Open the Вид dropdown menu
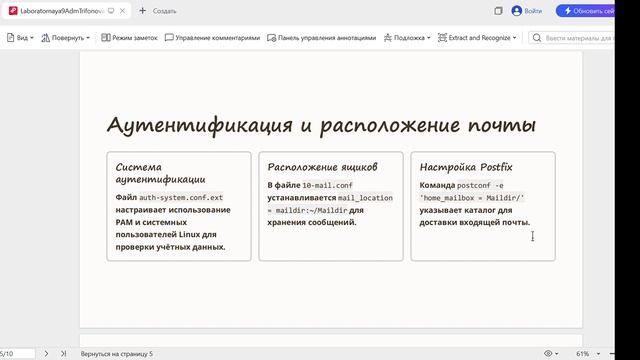The height and width of the screenshot is (360, 640). [x=20, y=38]
